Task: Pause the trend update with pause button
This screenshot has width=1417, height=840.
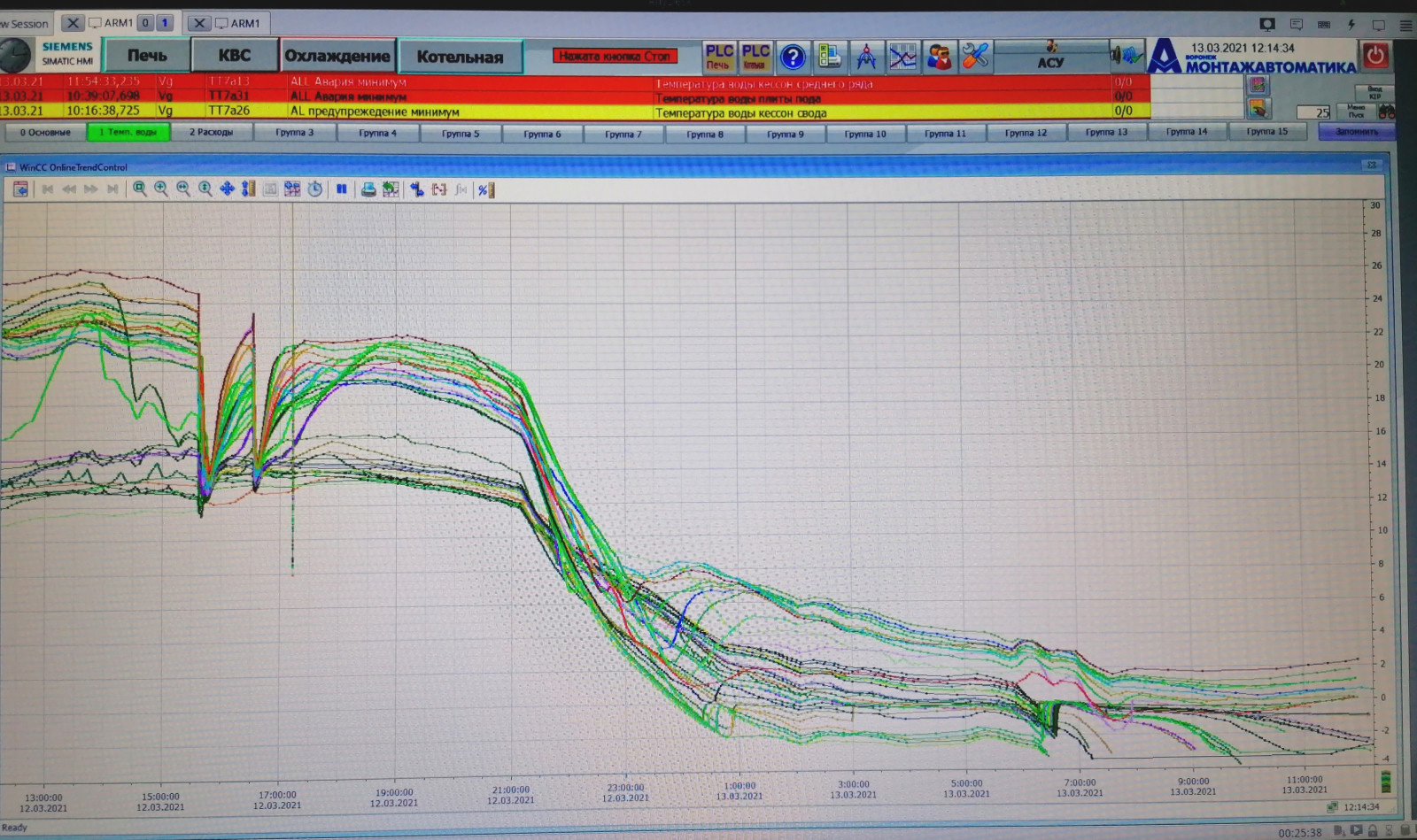Action: click(x=341, y=189)
